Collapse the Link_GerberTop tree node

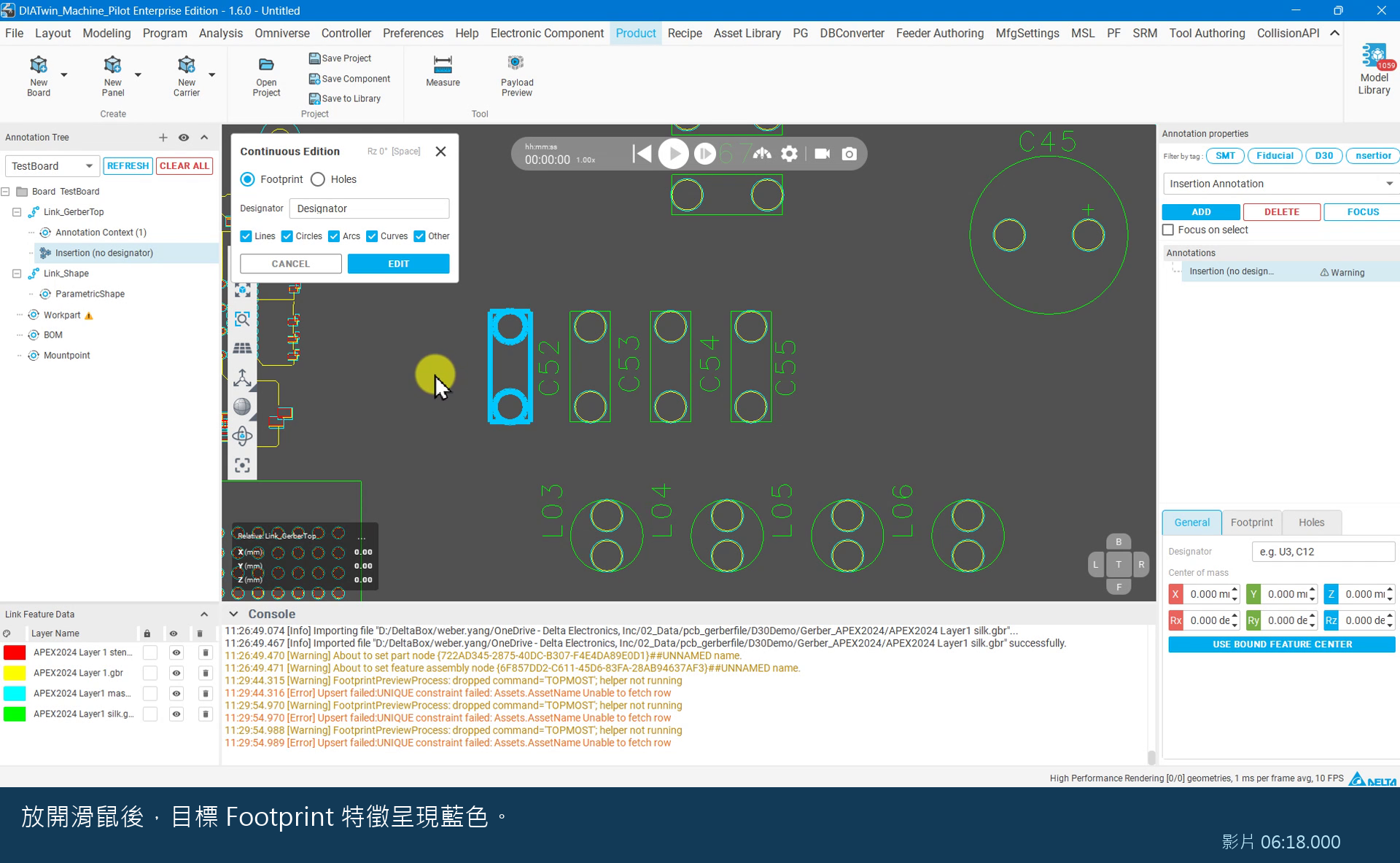coord(17,212)
